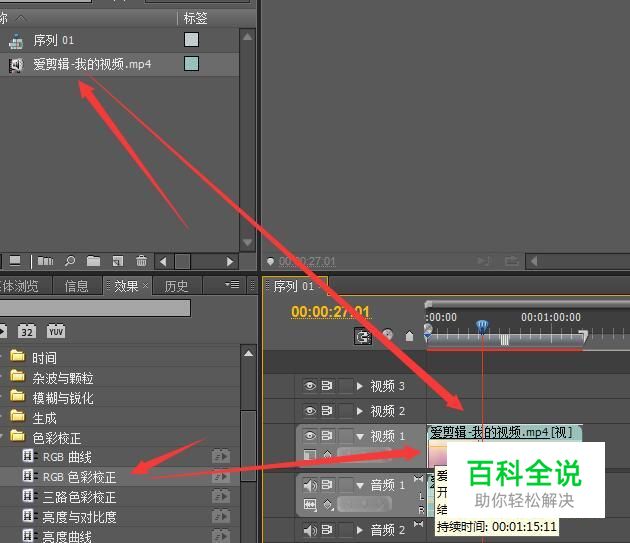Select the 效果 tab
Viewport: 630px width, 543px height.
click(x=126, y=286)
